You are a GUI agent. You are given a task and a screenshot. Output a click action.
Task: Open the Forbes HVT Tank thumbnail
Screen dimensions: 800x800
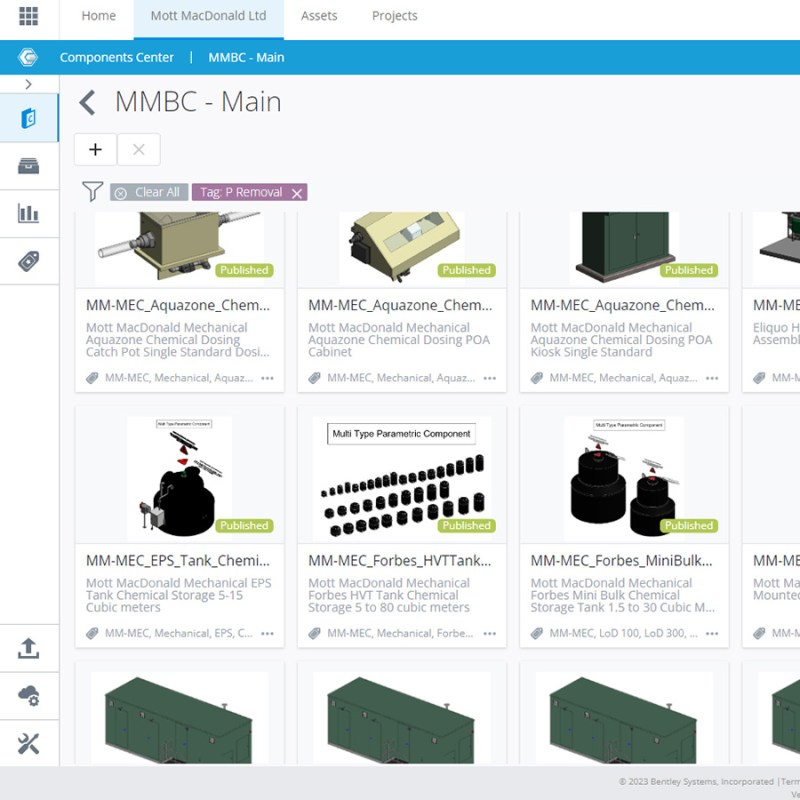[x=402, y=476]
